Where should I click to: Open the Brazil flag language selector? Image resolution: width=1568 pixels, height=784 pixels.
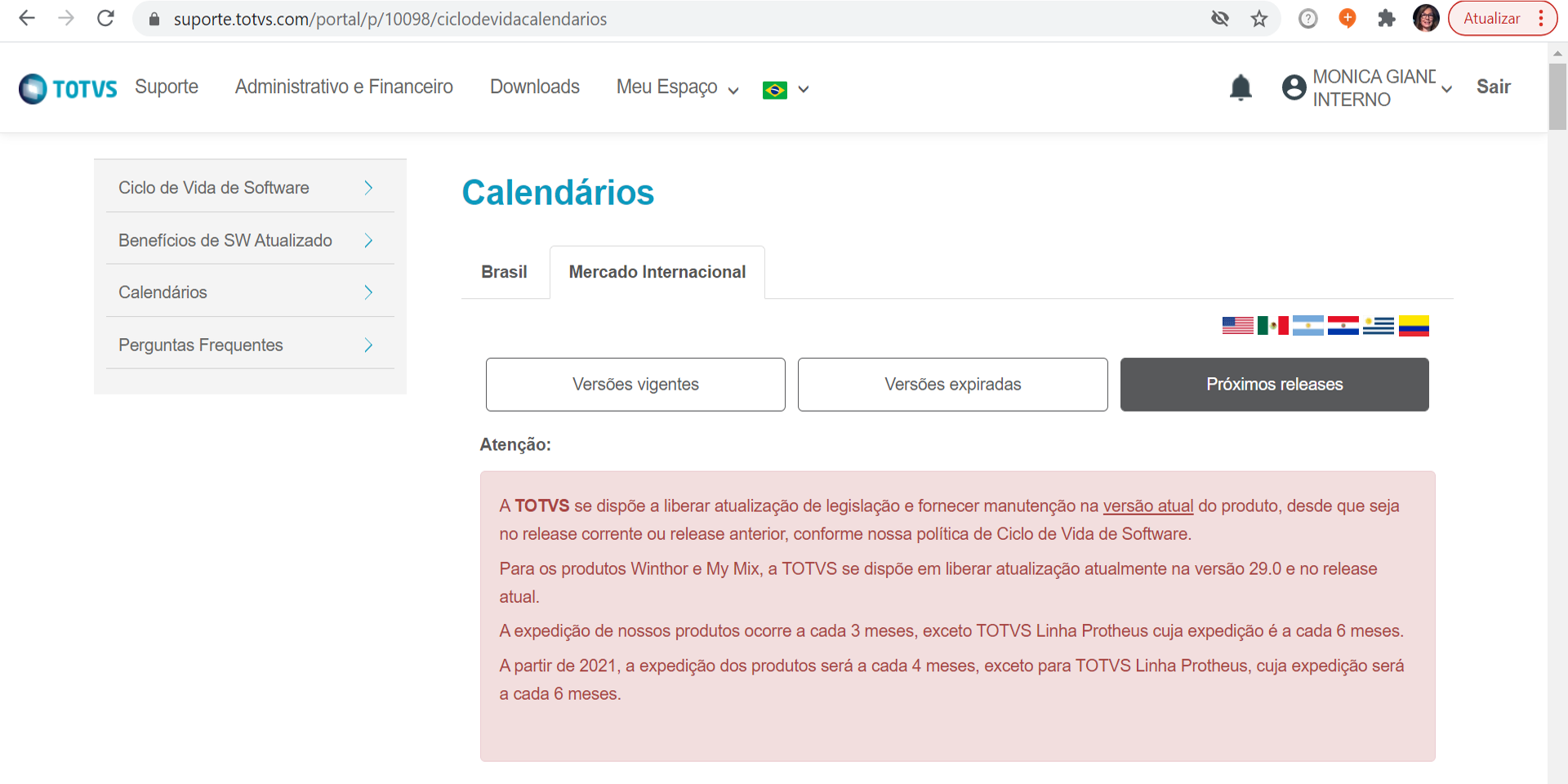786,89
